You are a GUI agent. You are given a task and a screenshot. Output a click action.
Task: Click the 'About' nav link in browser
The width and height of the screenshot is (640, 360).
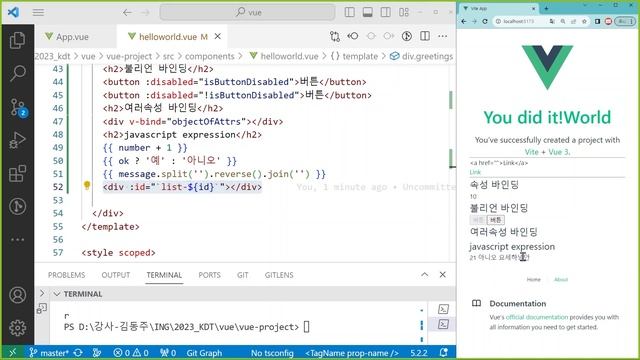[561, 280]
